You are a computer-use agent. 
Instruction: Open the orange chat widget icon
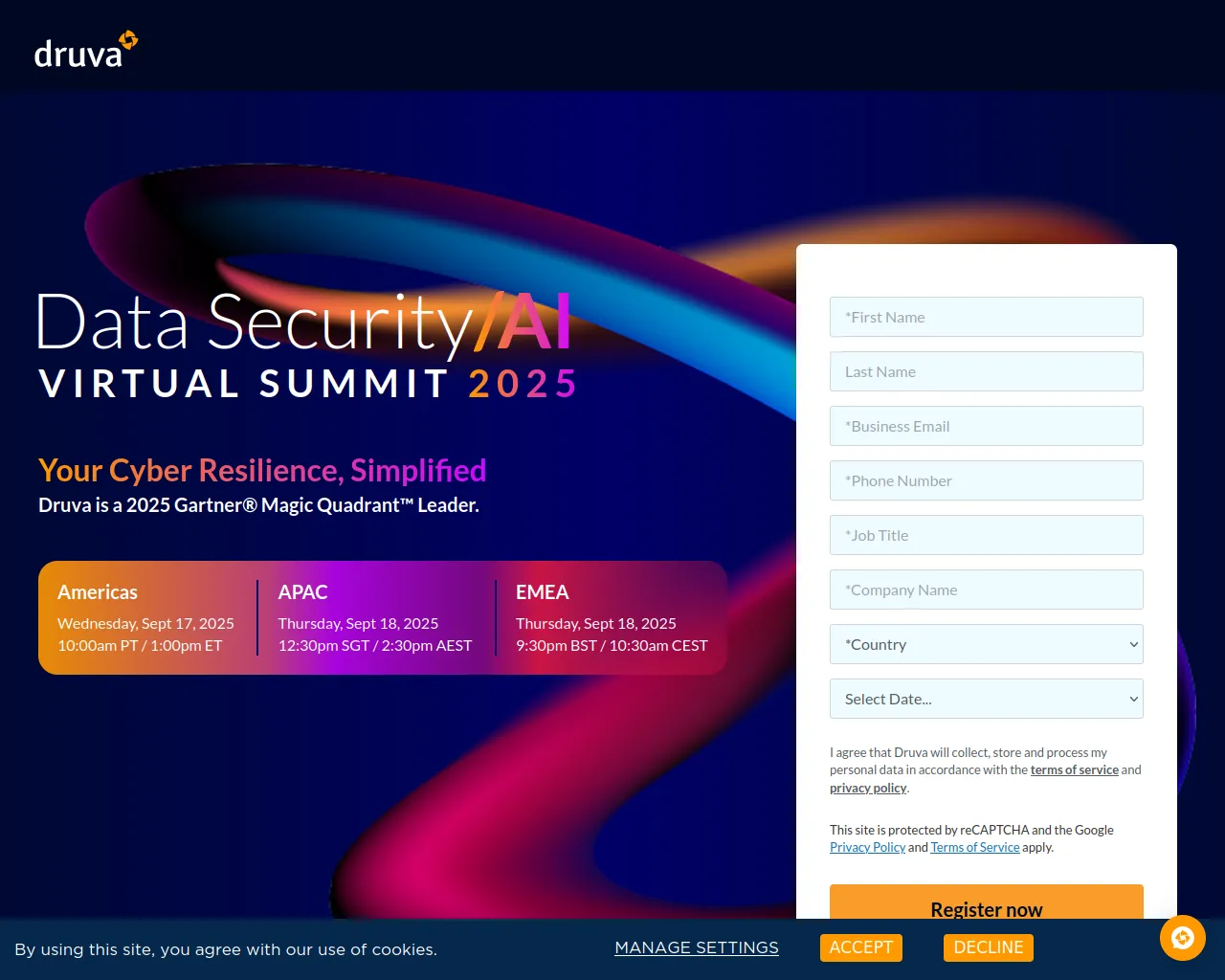(x=1182, y=938)
